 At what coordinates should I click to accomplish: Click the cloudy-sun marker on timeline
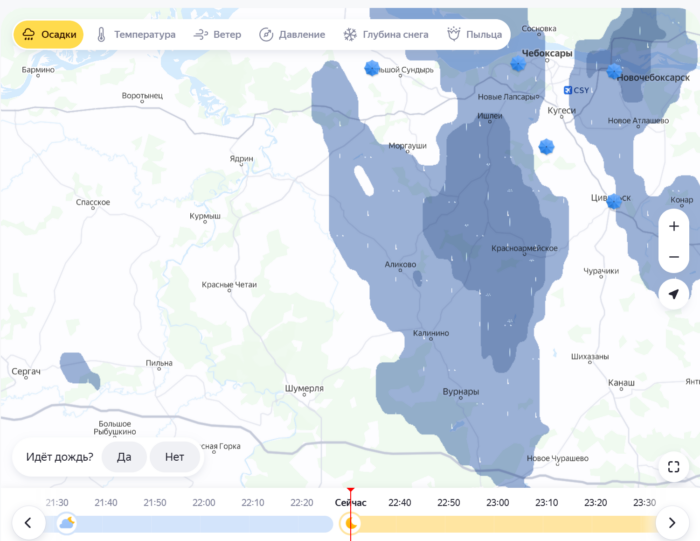point(67,523)
